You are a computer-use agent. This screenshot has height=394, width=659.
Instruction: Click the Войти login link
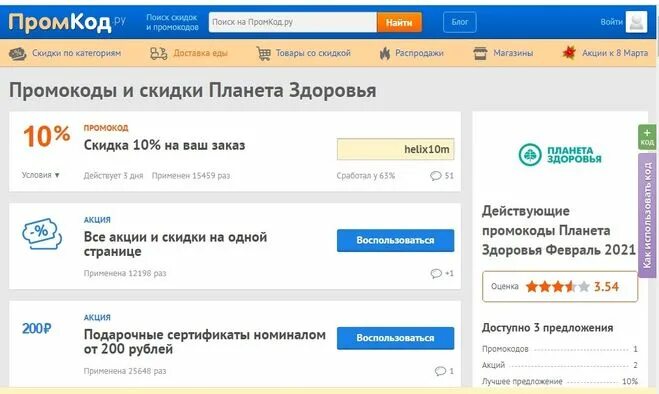coord(611,22)
